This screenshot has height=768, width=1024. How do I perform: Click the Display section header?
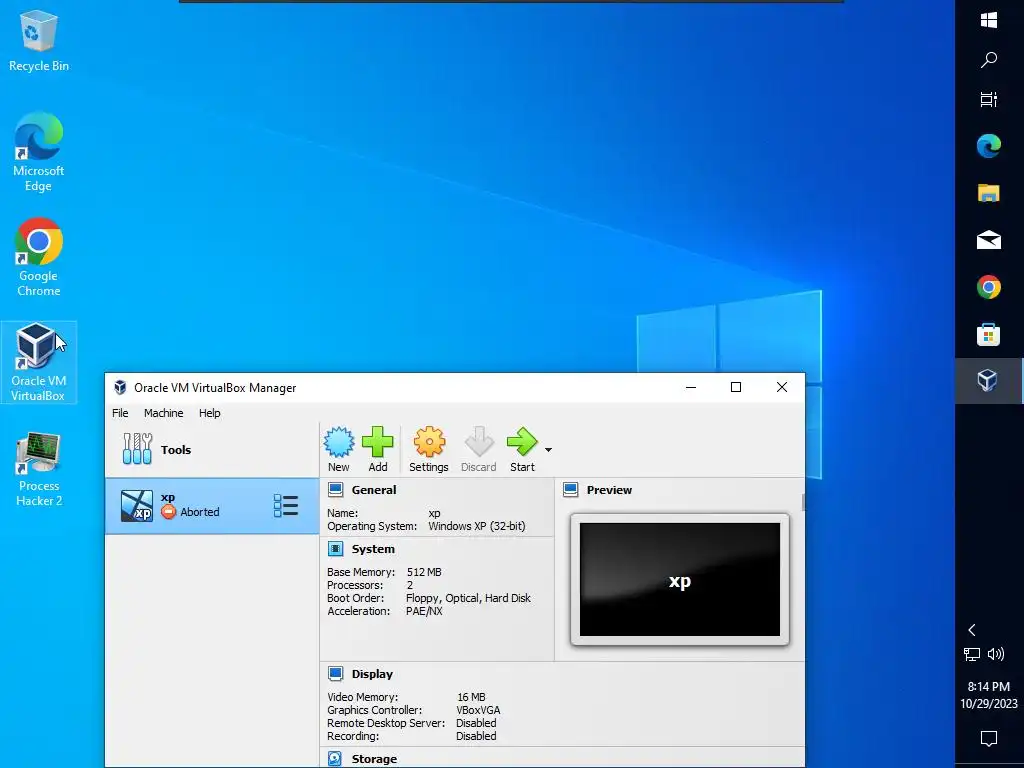pos(372,674)
